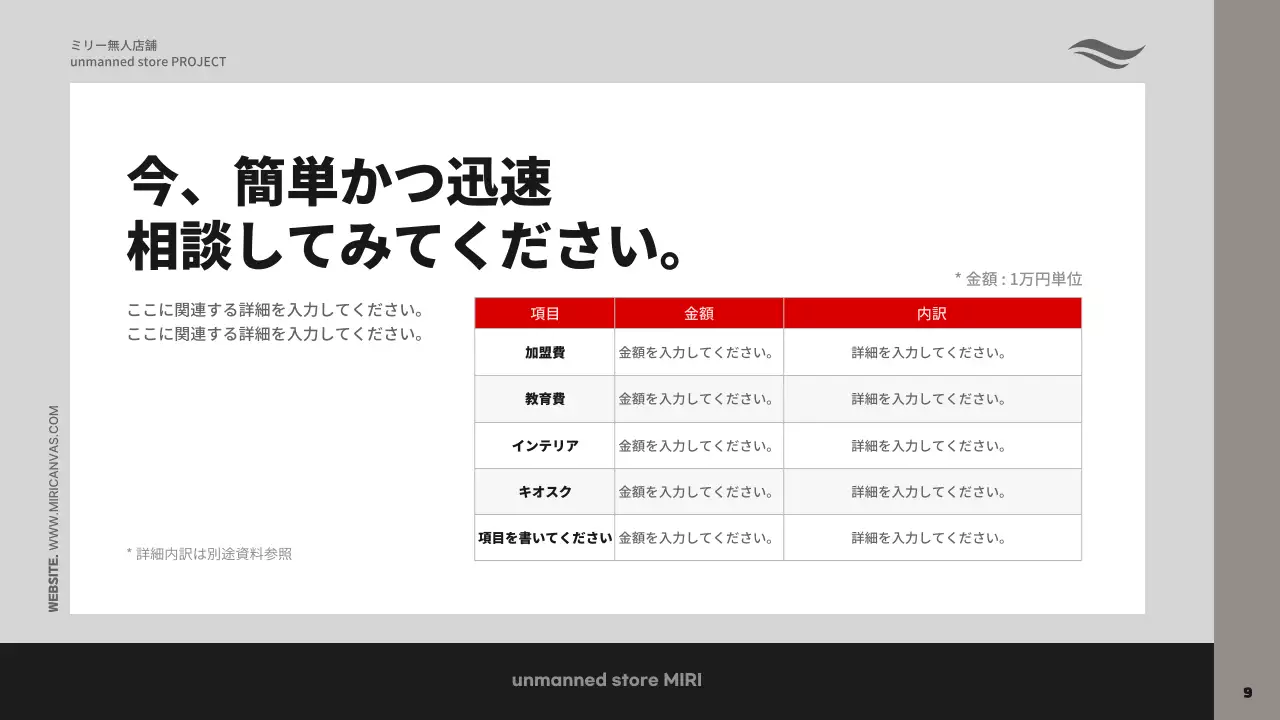Click the 金額を入力してください。cell in the 加盟費 row
This screenshot has width=1280, height=720.
698,351
